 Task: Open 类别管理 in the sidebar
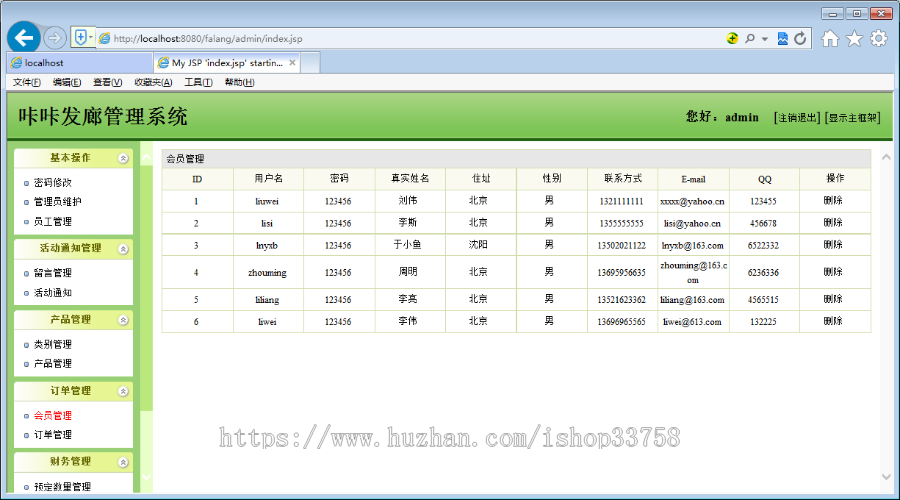[x=52, y=344]
